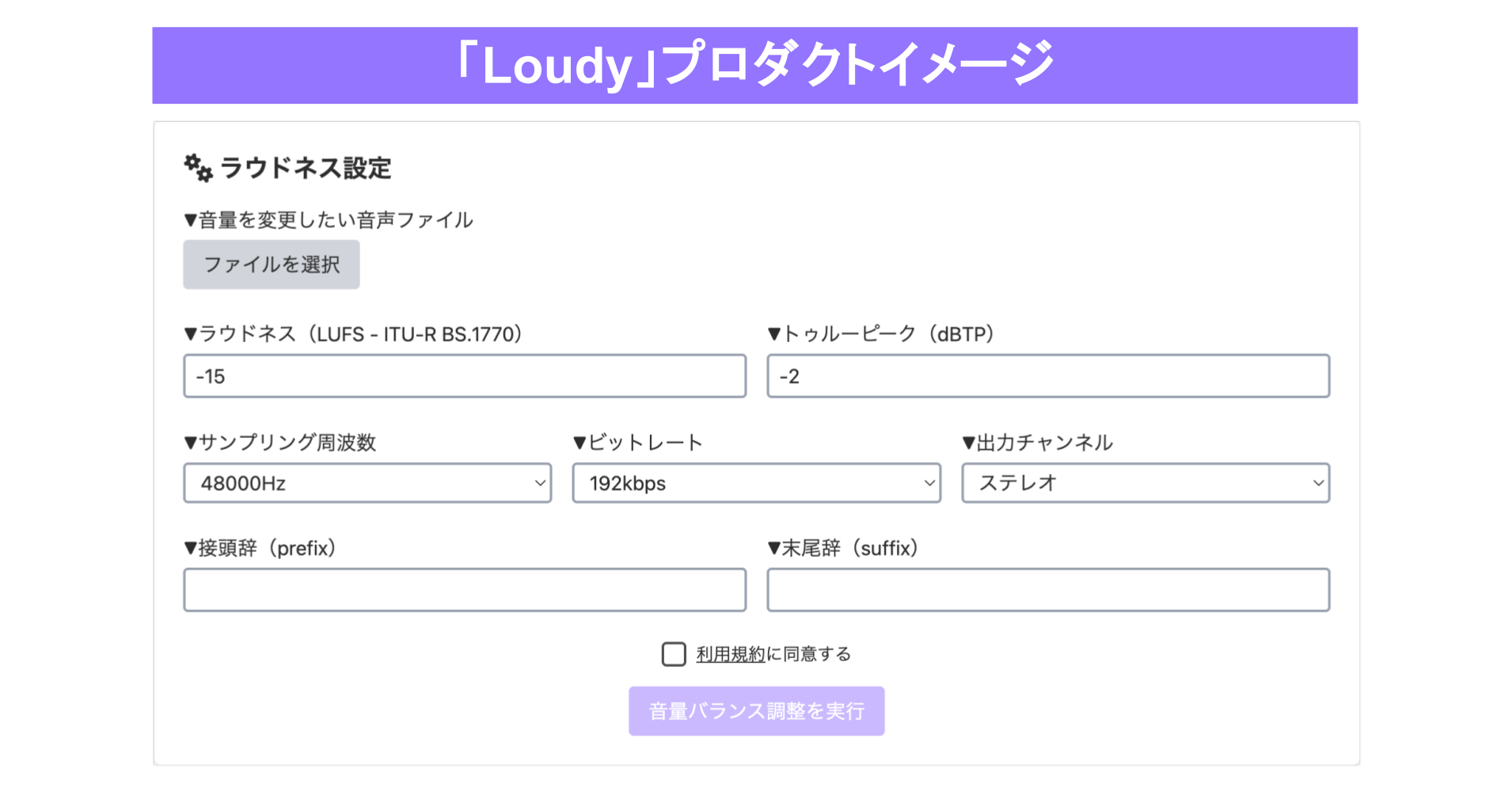This screenshot has height=792, width=1512.
Task: Click the gears icon beside ラウドネス設定
Action: click(x=198, y=168)
